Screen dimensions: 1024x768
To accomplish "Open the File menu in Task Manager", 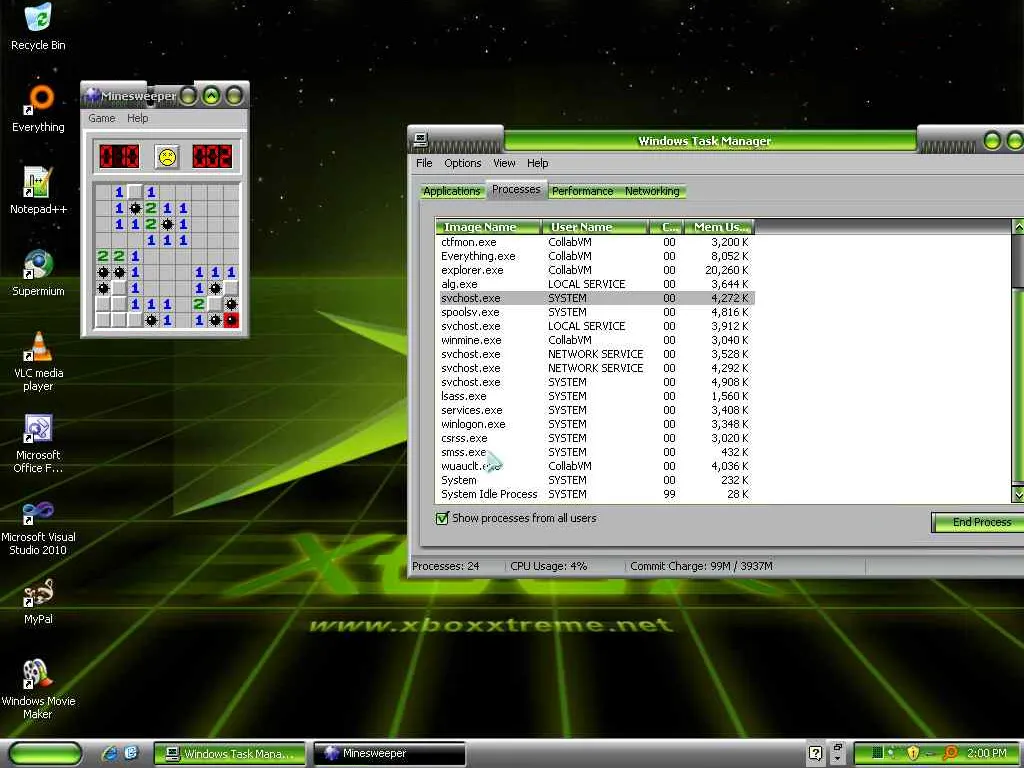I will (x=424, y=163).
